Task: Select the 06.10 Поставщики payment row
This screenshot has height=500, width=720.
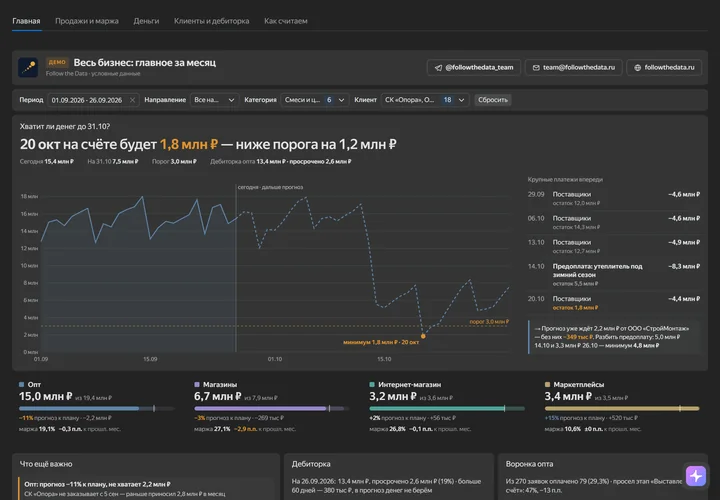Action: (x=613, y=222)
